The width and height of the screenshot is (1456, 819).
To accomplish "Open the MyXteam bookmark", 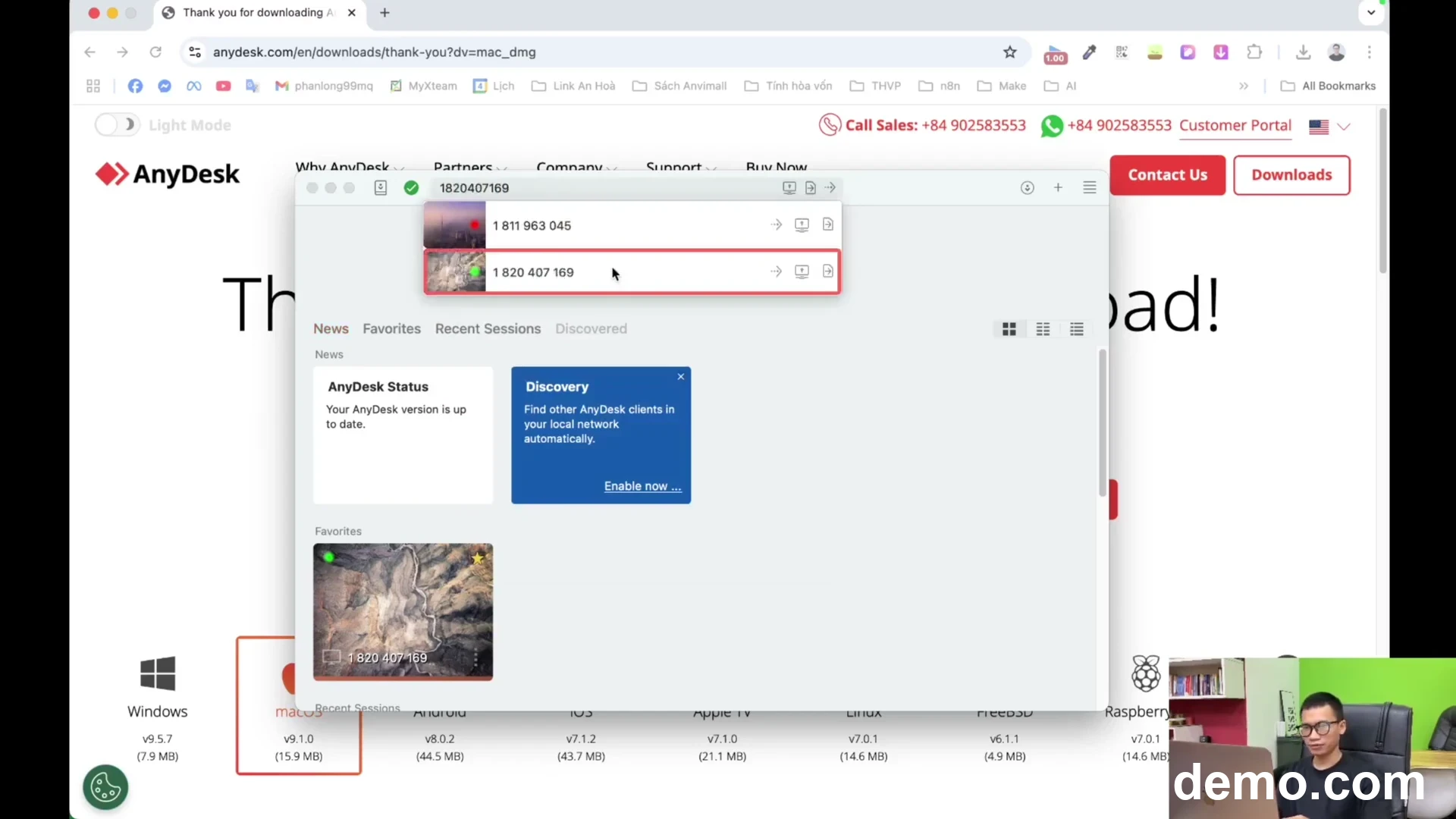I will [x=423, y=86].
